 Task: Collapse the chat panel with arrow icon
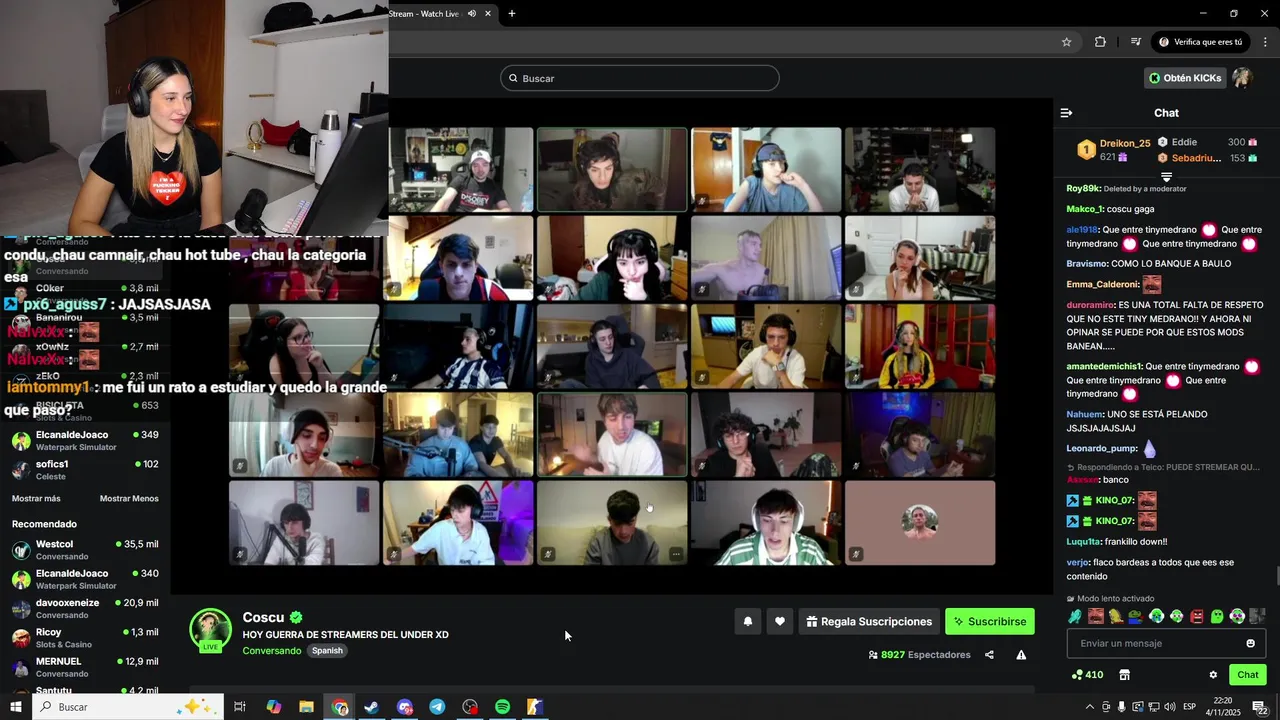[1066, 113]
